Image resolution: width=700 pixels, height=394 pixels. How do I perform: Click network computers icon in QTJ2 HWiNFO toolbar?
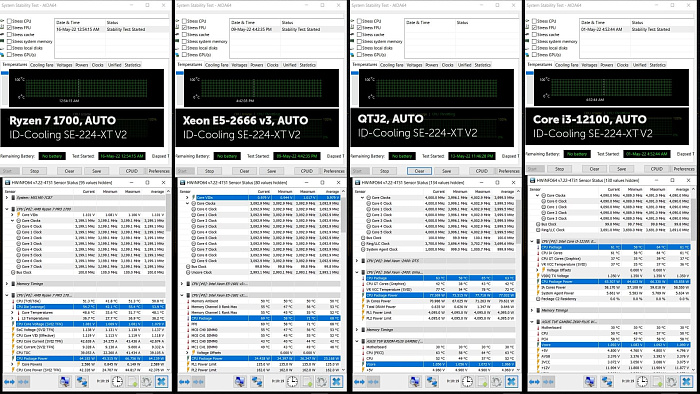click(x=432, y=382)
